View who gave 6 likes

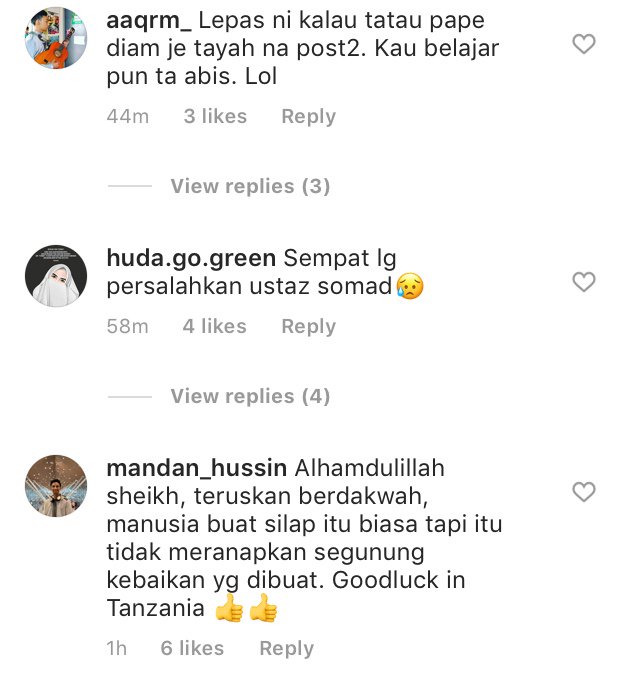192,648
